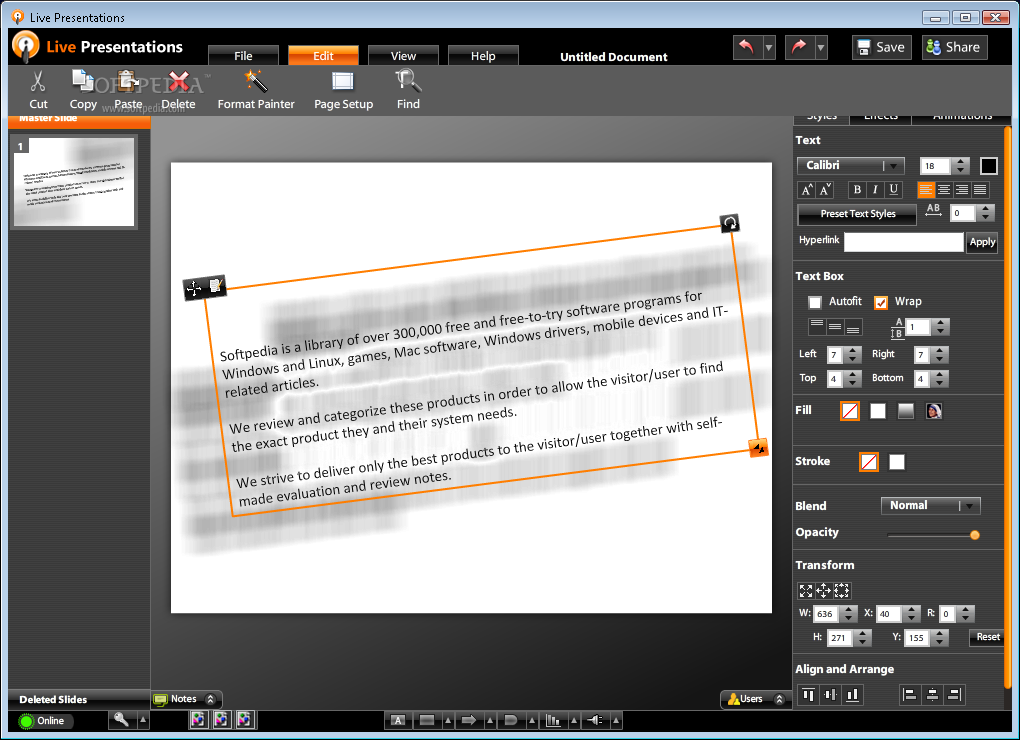Activate the Format Painter
1020x740 pixels.
[256, 90]
